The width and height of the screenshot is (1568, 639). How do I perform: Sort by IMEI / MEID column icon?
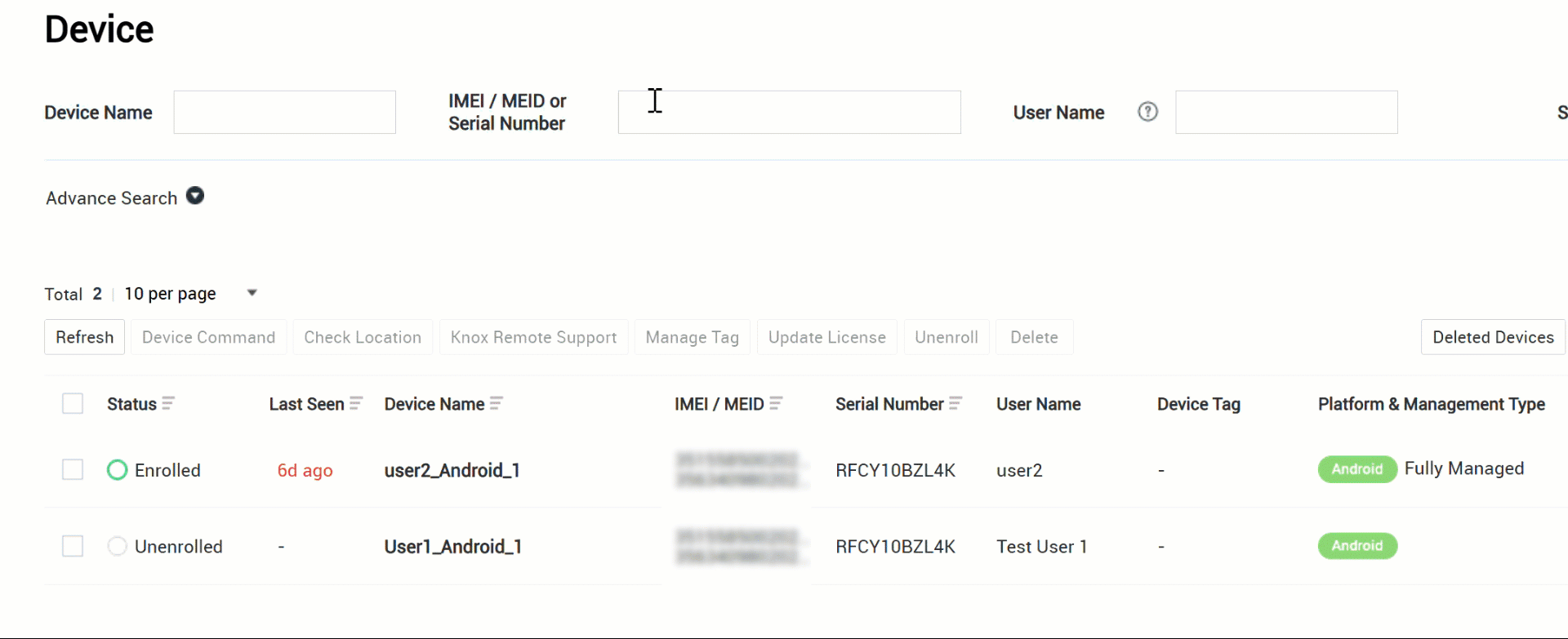776,403
